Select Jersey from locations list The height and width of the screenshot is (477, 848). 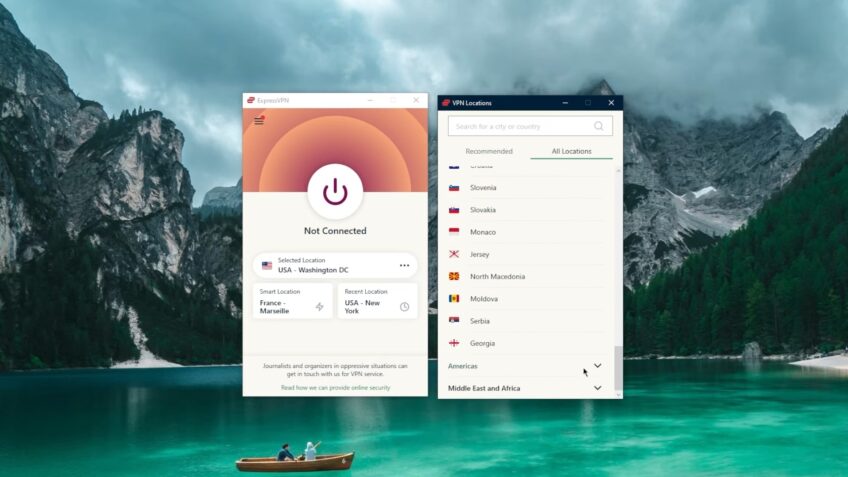pos(526,254)
